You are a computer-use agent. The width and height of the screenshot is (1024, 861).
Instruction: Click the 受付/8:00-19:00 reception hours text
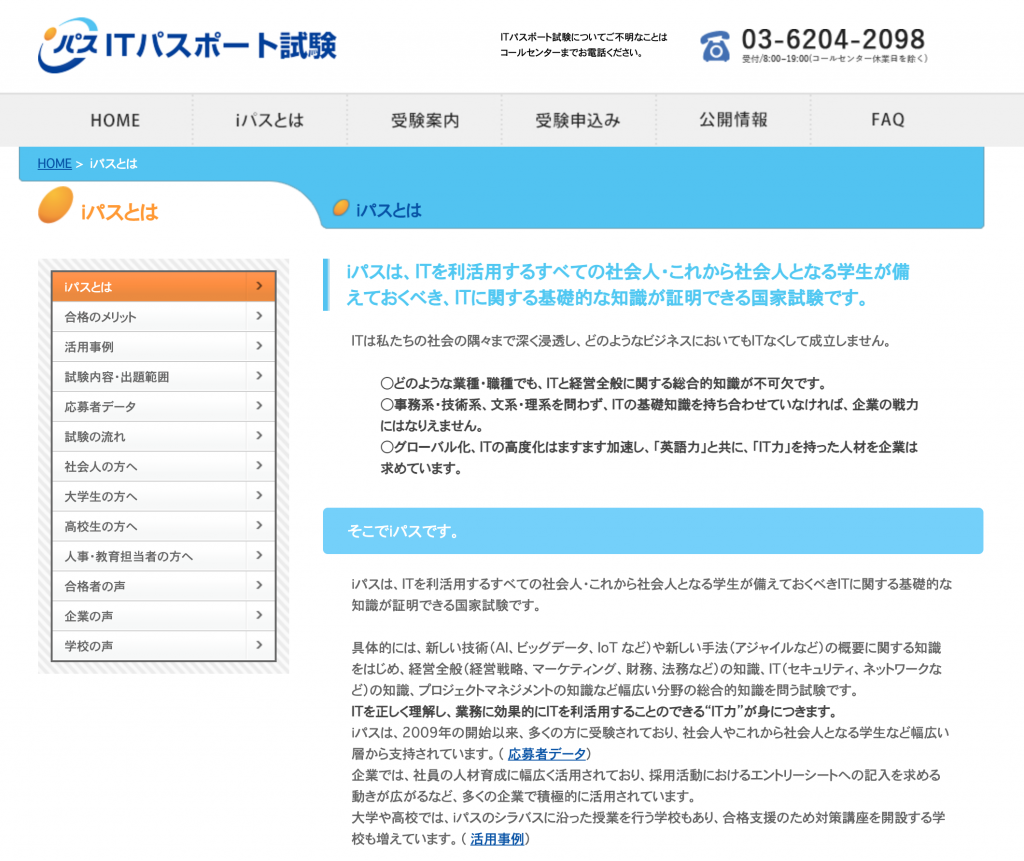835,59
